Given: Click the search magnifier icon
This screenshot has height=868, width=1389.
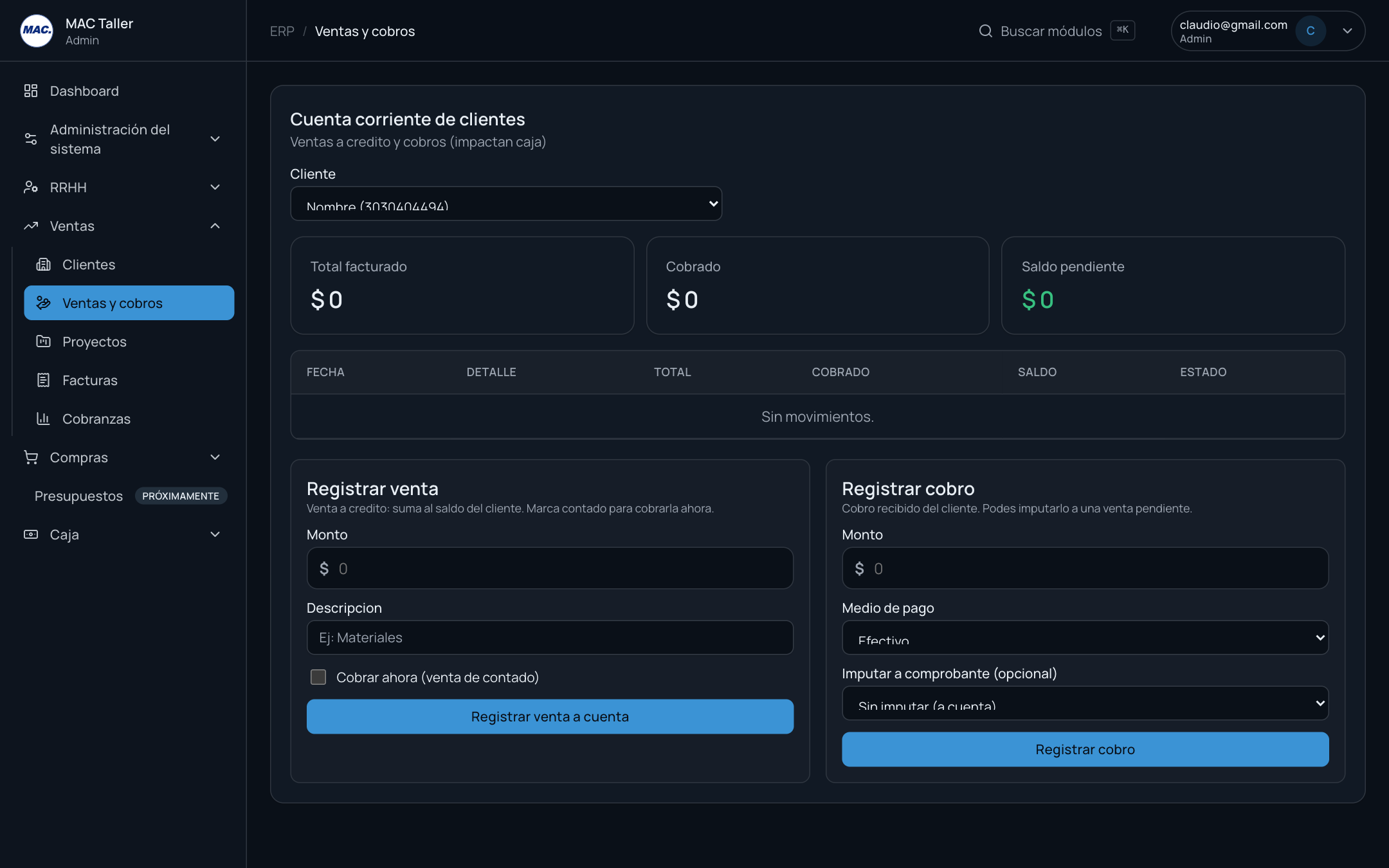Looking at the screenshot, I should pos(985,31).
